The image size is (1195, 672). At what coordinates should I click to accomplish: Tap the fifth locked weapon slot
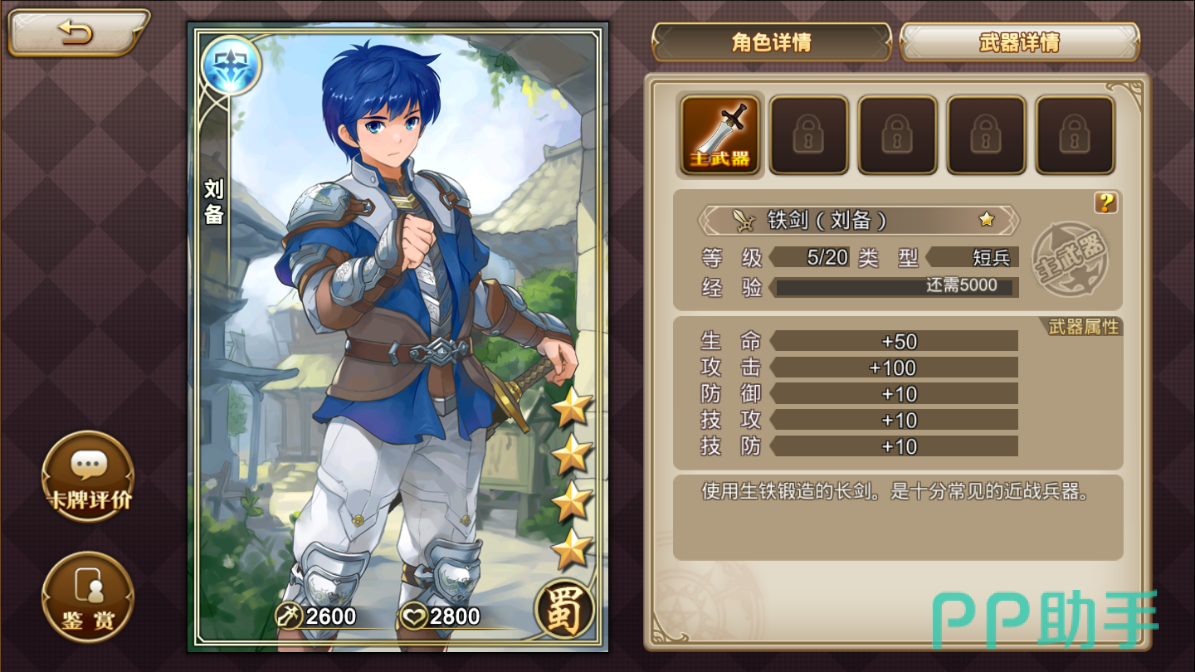pos(1075,135)
